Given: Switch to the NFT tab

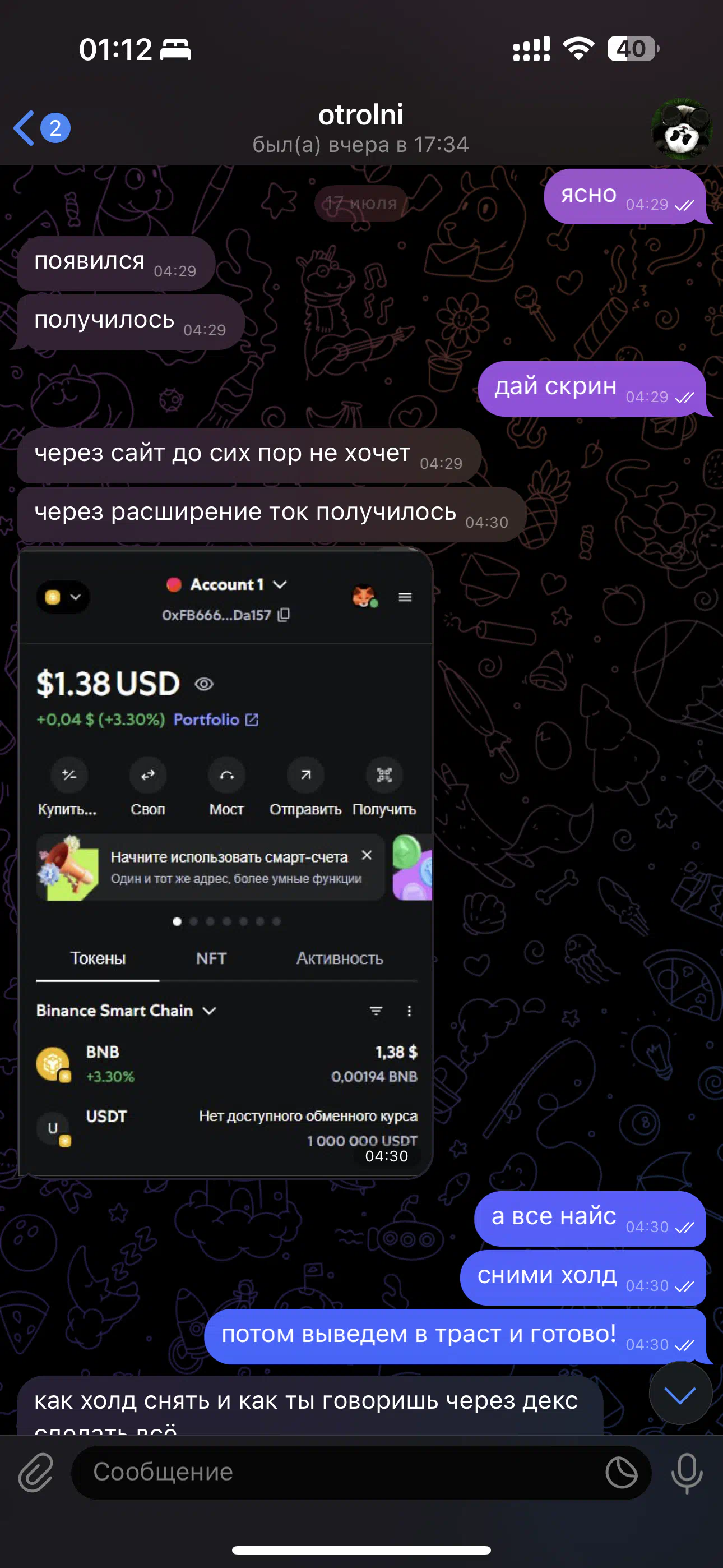Looking at the screenshot, I should tap(211, 958).
